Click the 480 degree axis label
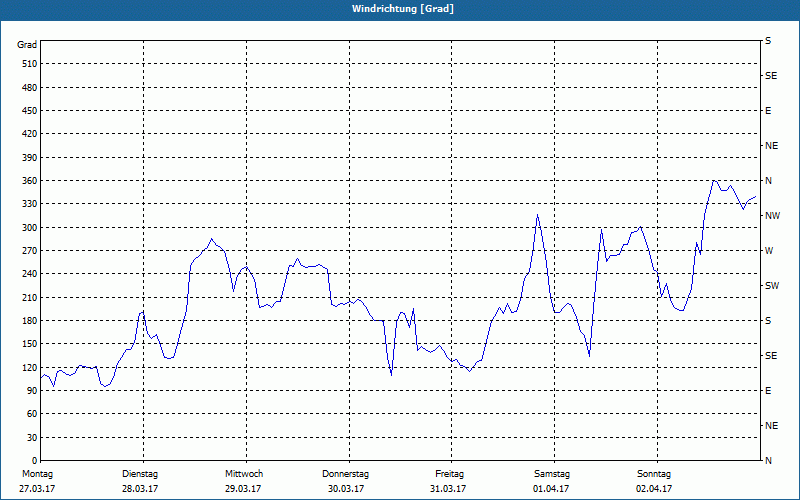Screen dimensions: 800x500 pyautogui.click(x=30, y=88)
